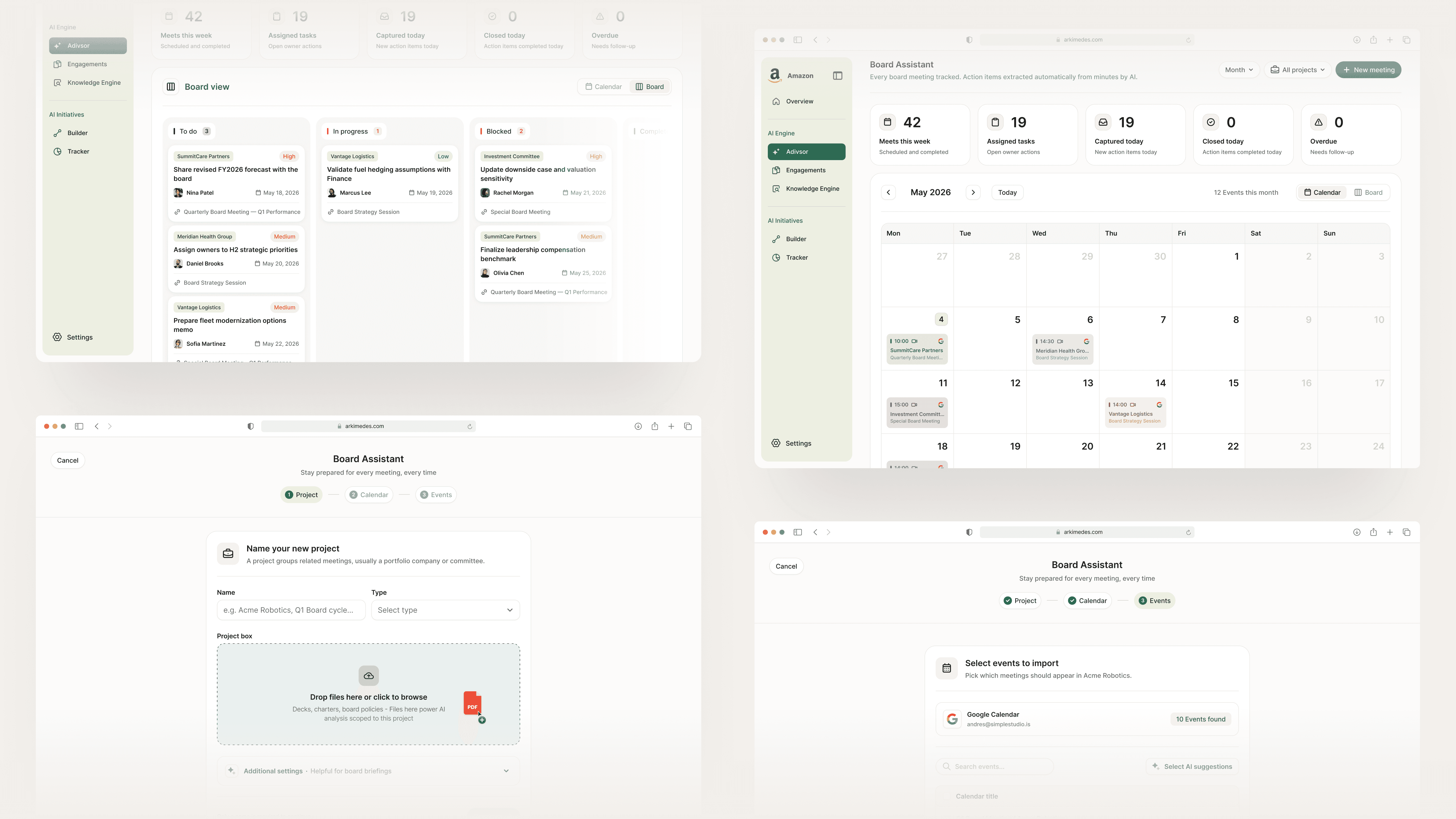Select Calendar step in project setup window
Image resolution: width=1456 pixels, height=819 pixels.
click(x=369, y=495)
